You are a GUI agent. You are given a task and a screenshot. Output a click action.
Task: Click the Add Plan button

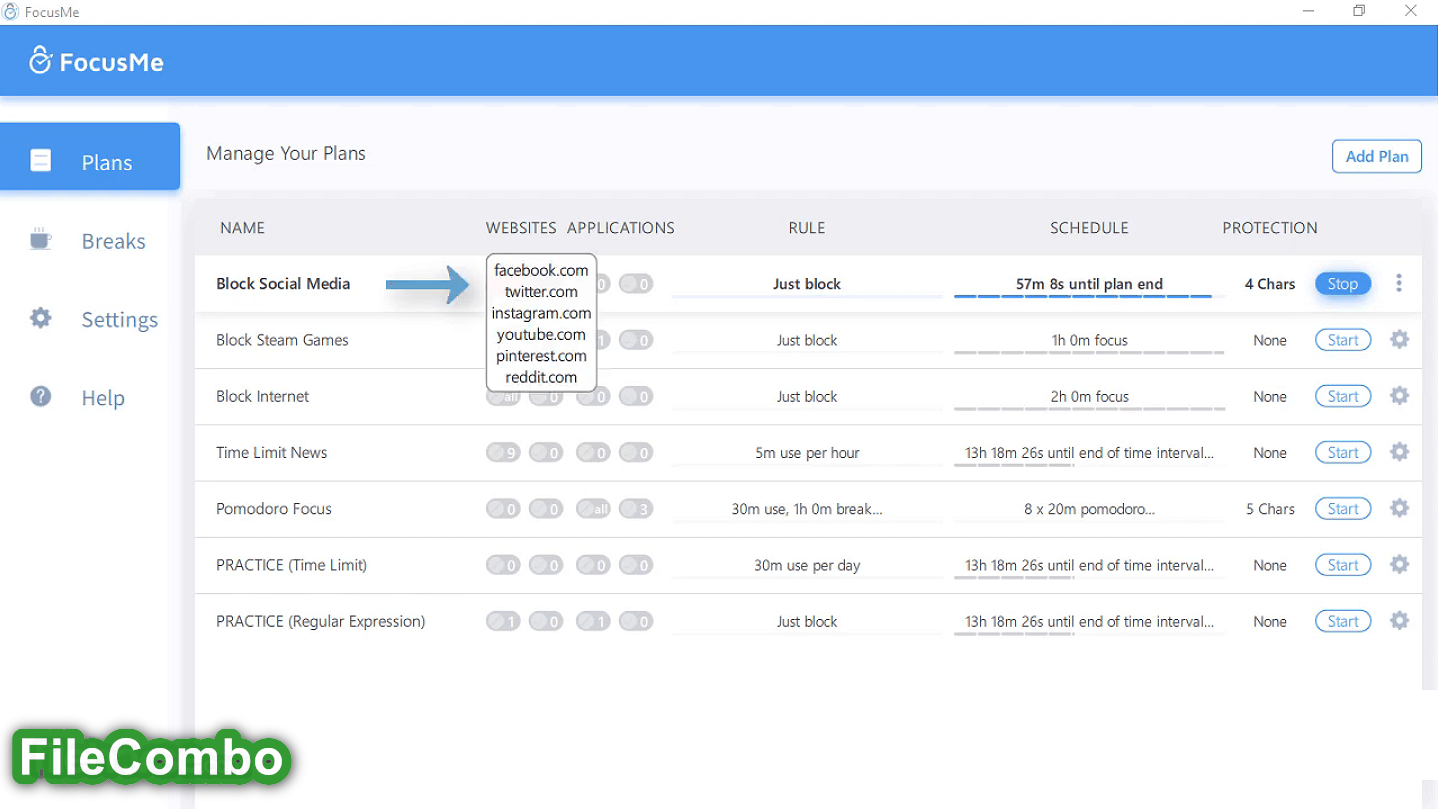pos(1376,156)
